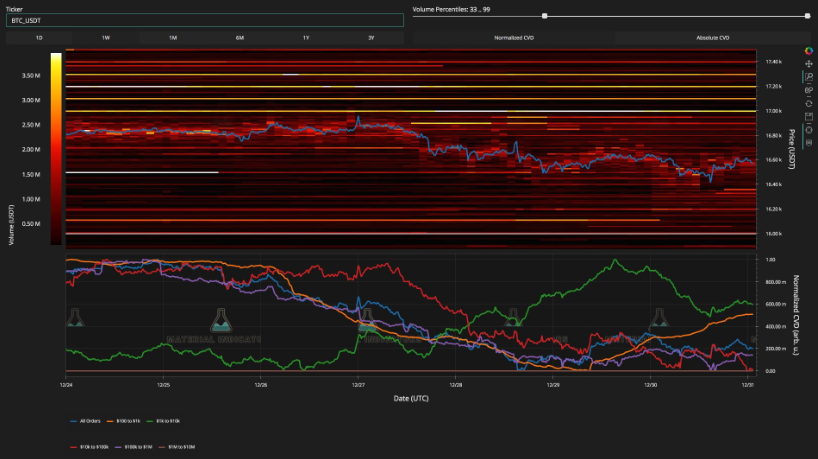The image size is (818, 459).
Task: Click the lower Volume Percentiles slider handle
Action: point(544,16)
